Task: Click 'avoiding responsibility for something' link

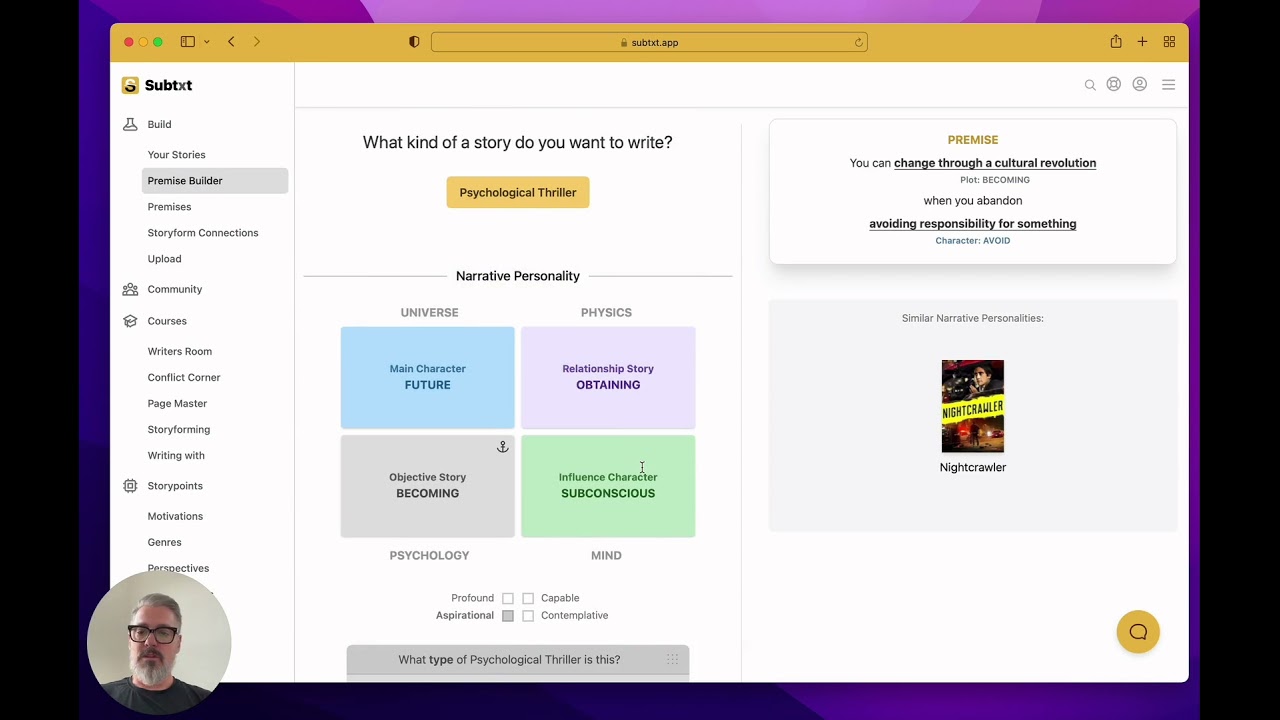Action: coord(973,224)
